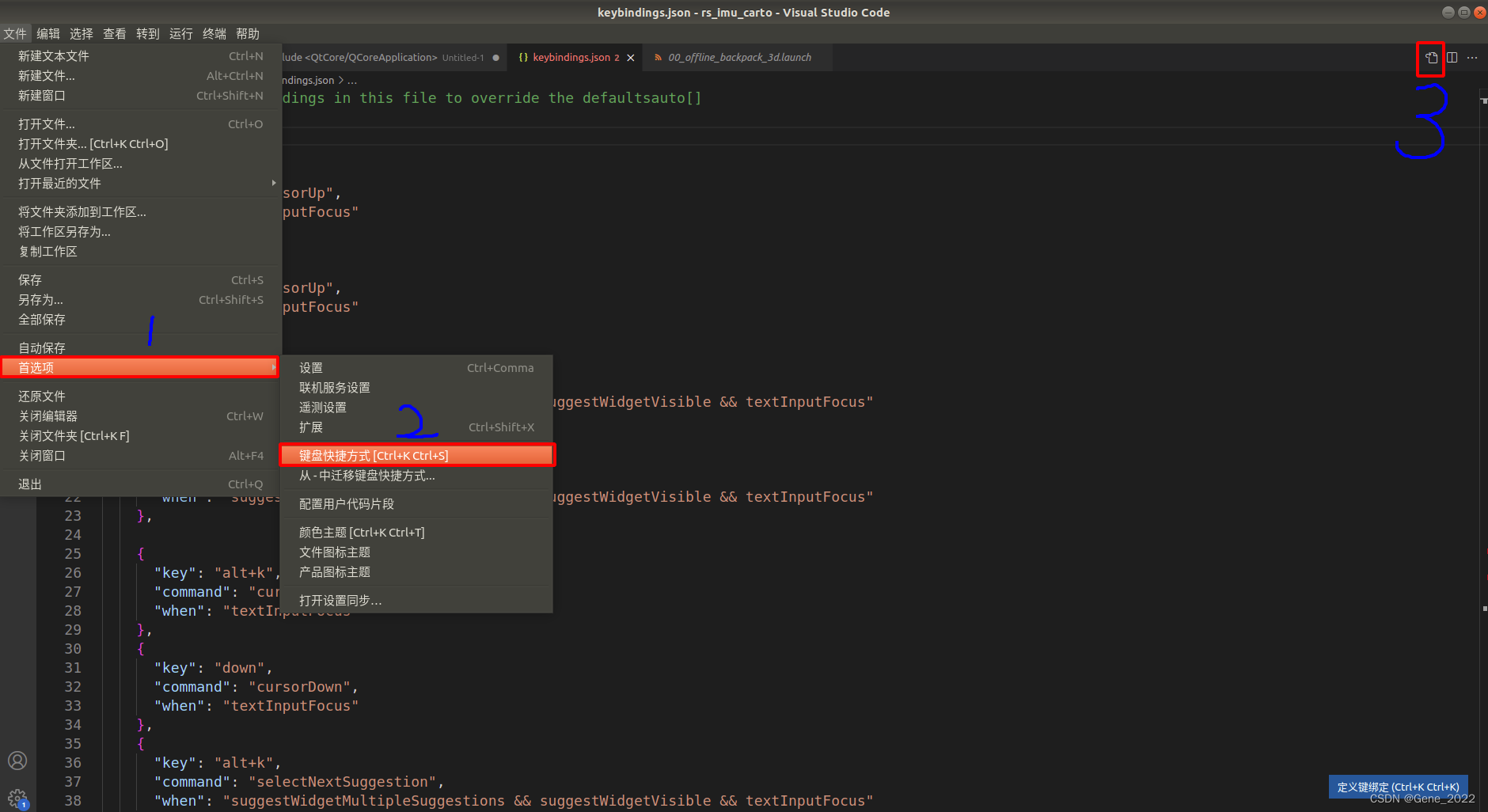The width and height of the screenshot is (1488, 812).
Task: Open 配置用户代码片段 entry
Action: pos(416,504)
